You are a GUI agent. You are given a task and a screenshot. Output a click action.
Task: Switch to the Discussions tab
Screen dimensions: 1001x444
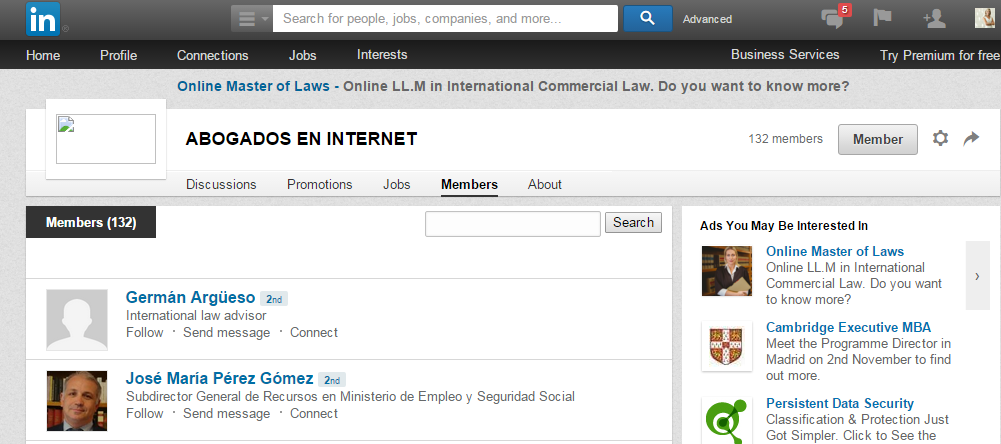tap(221, 184)
